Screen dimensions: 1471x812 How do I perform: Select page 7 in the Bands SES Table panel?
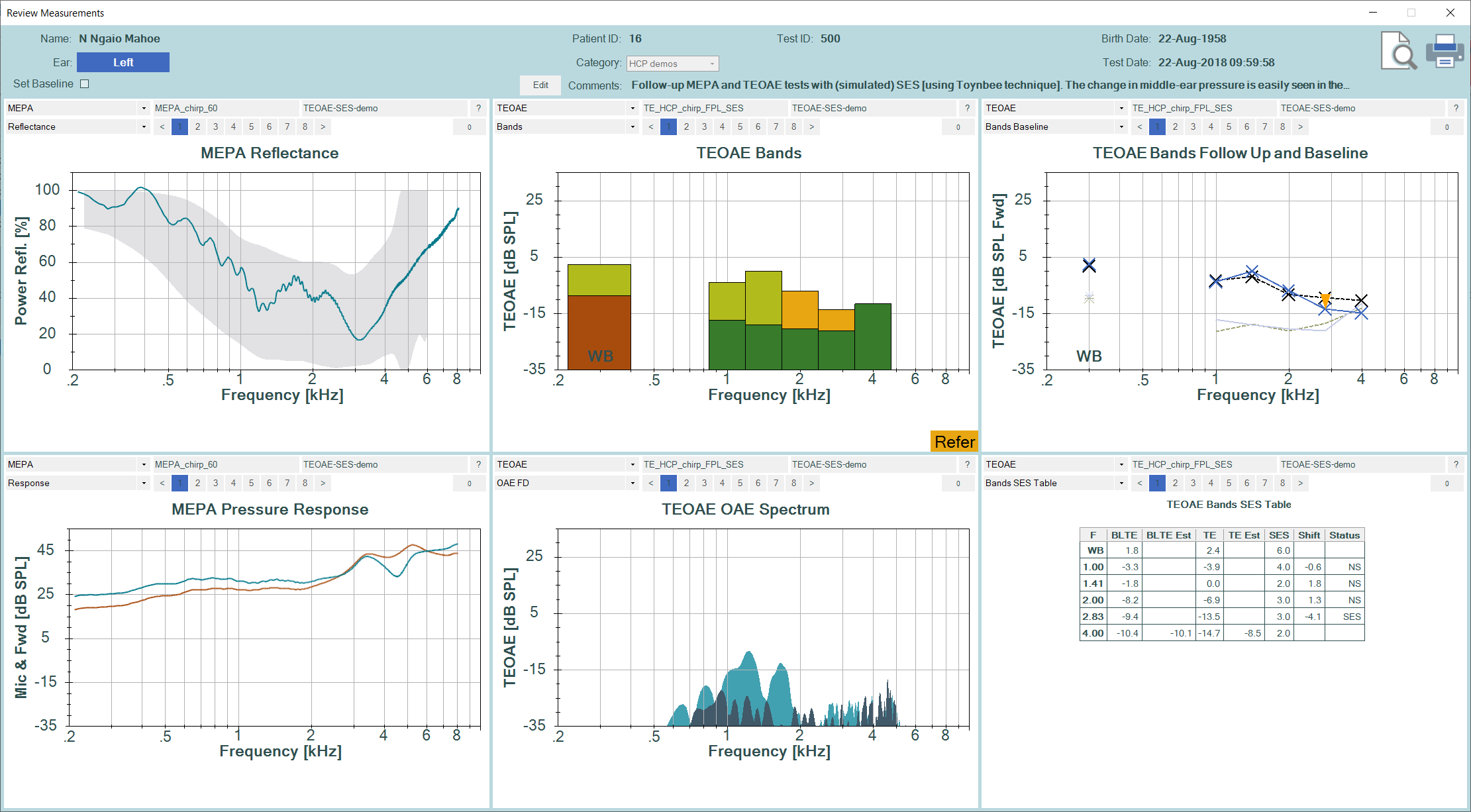tap(1264, 483)
